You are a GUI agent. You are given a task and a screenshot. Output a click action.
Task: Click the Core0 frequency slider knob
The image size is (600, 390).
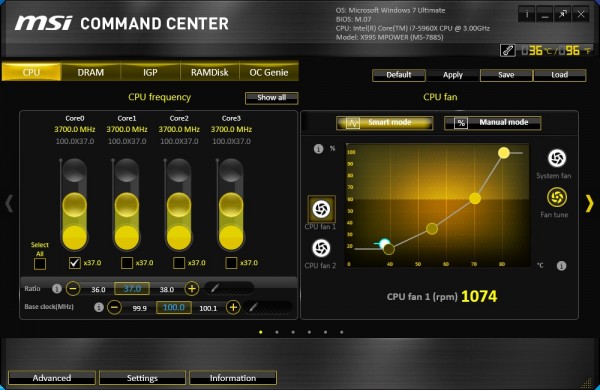coord(75,205)
